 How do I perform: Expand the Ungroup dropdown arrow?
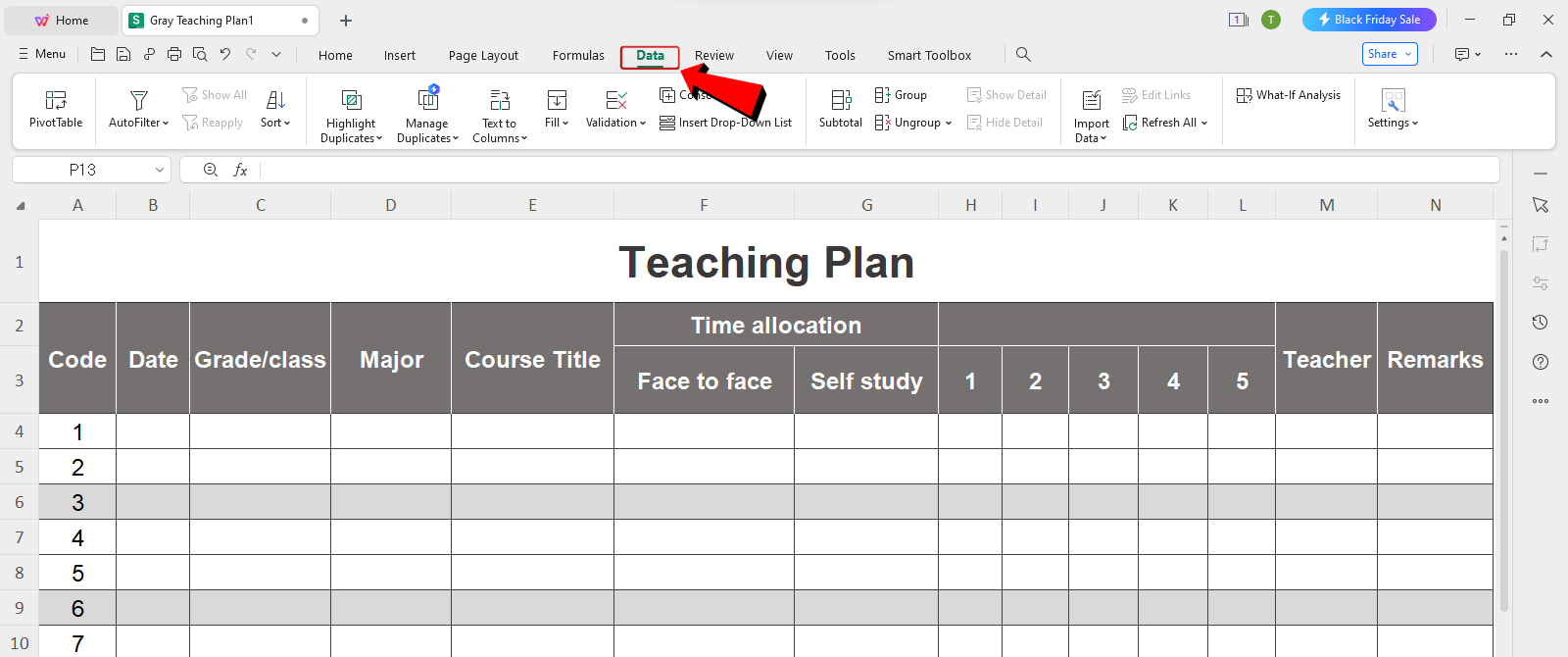pos(949,124)
